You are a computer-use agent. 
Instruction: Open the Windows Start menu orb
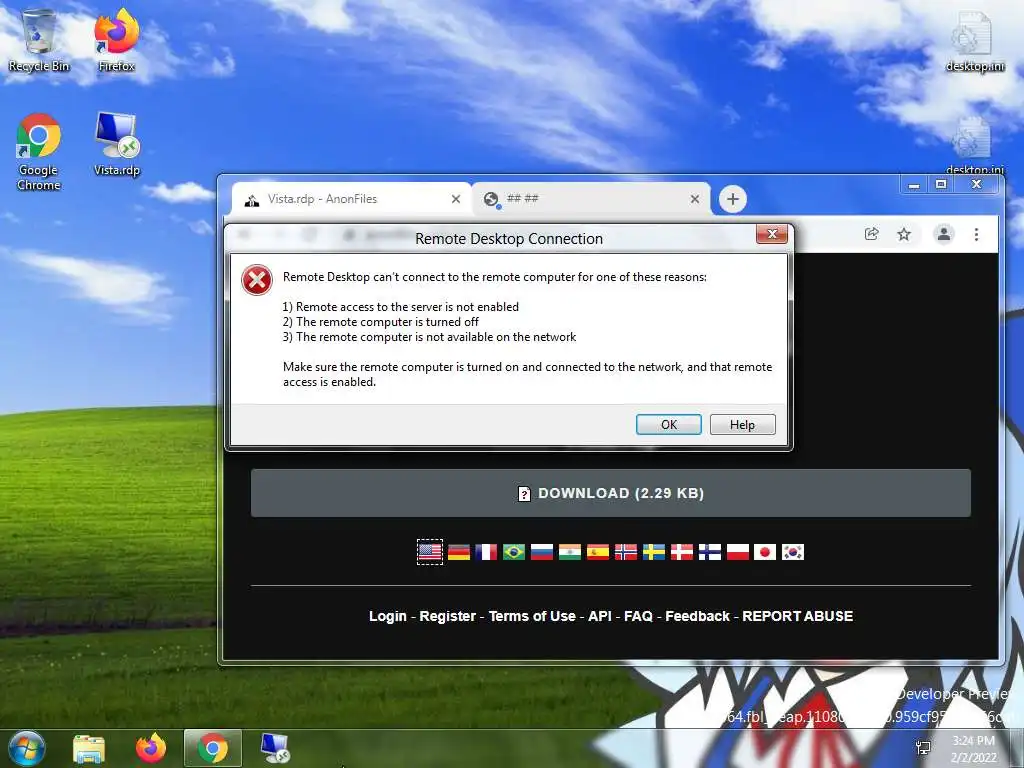pyautogui.click(x=26, y=748)
